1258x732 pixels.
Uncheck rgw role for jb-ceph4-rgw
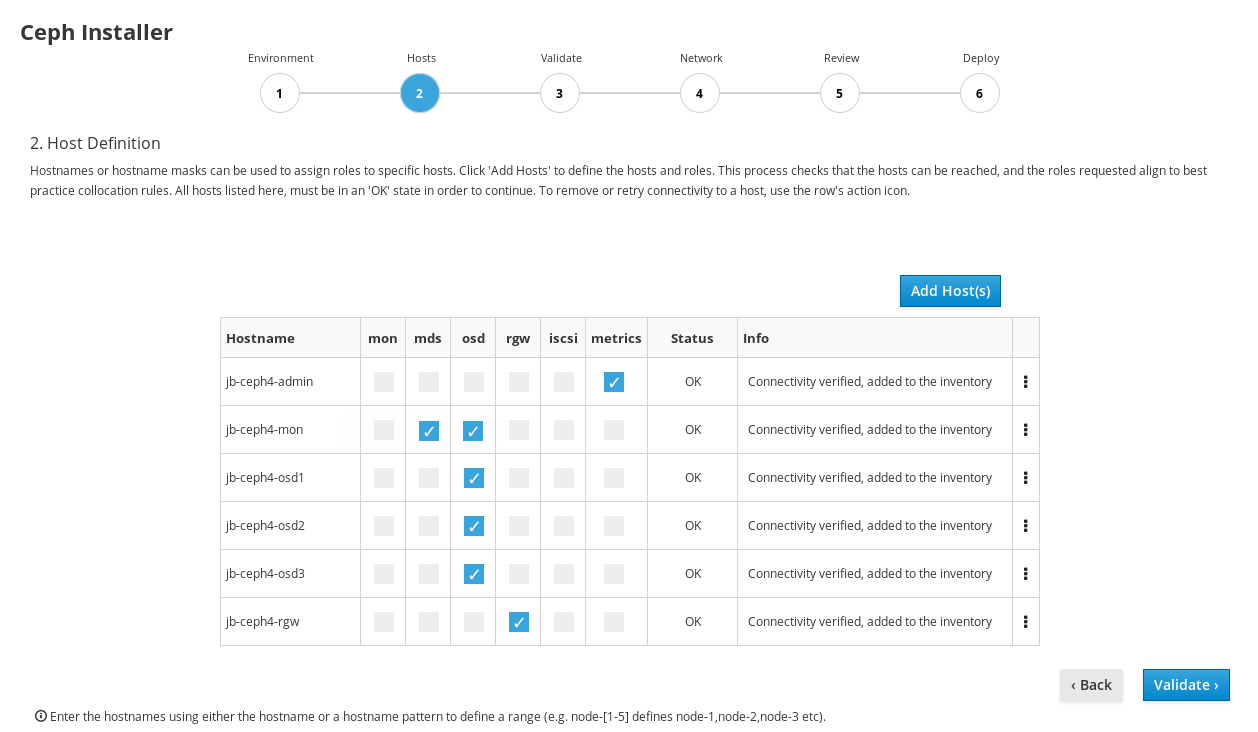519,622
